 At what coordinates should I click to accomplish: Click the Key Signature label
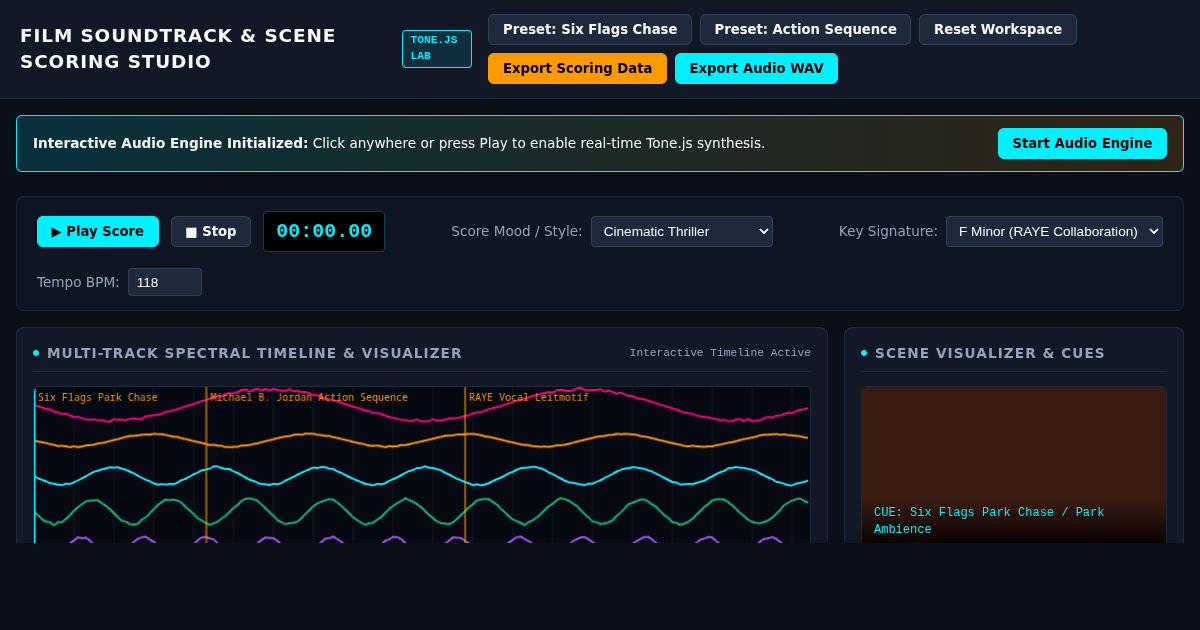click(888, 231)
